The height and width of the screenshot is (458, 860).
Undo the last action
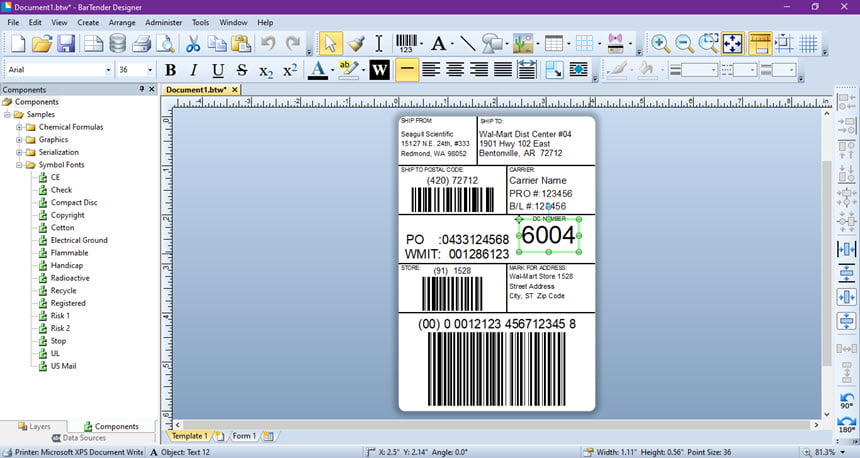point(268,43)
